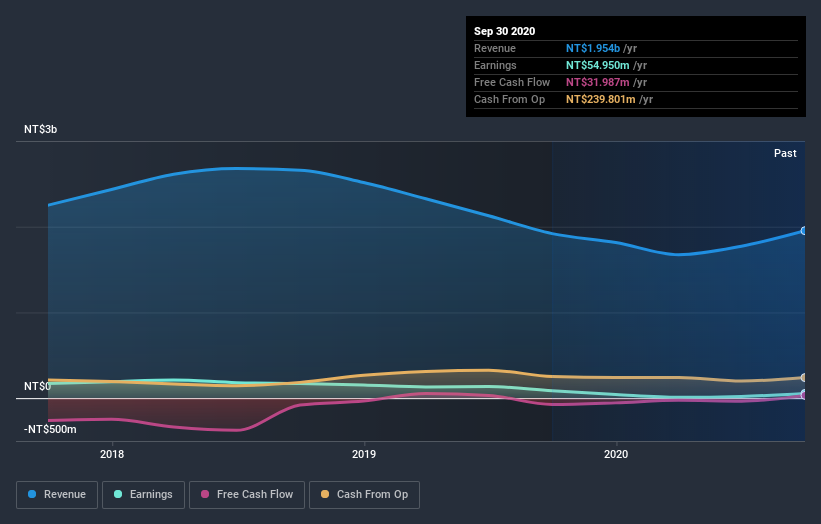Click the orange Cash From Op endpoint marker
Screen dimensions: 821x524
coord(804,377)
